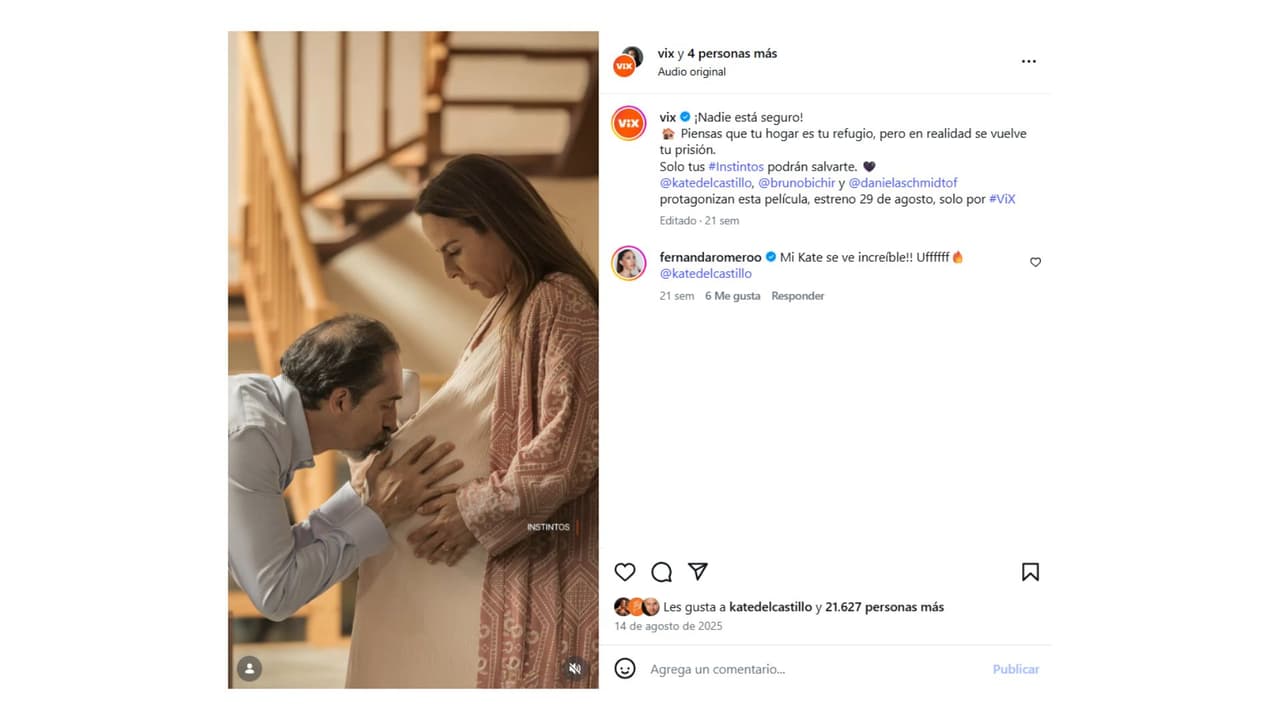Open the #Instintos hashtag link

click(736, 166)
